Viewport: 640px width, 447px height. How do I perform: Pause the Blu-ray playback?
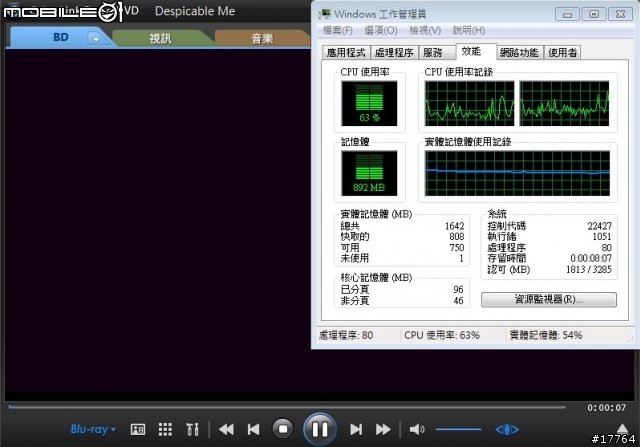tap(320, 429)
